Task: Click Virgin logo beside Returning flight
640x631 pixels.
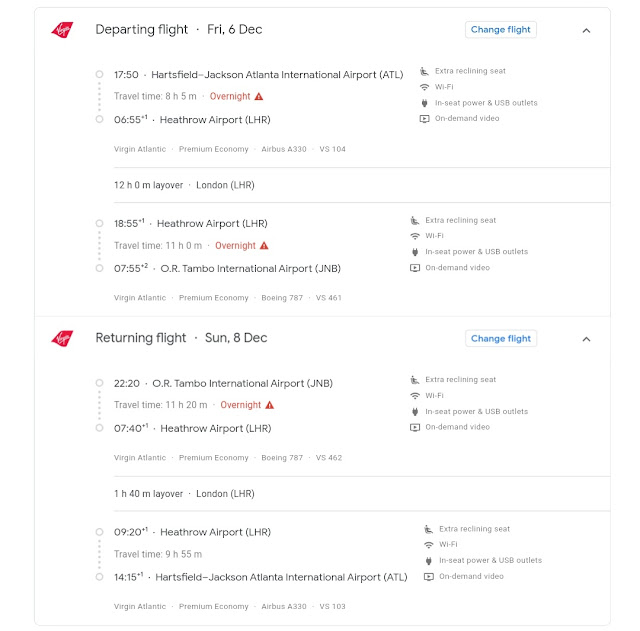Action: click(62, 338)
